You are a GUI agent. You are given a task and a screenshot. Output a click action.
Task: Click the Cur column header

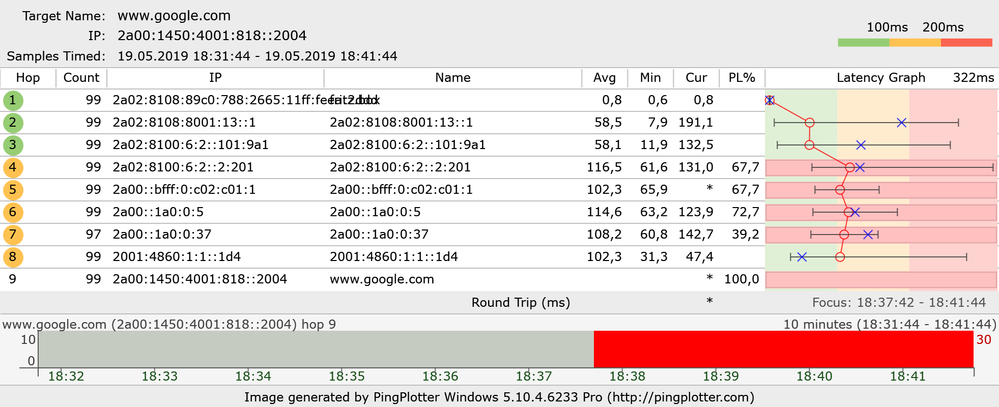696,78
